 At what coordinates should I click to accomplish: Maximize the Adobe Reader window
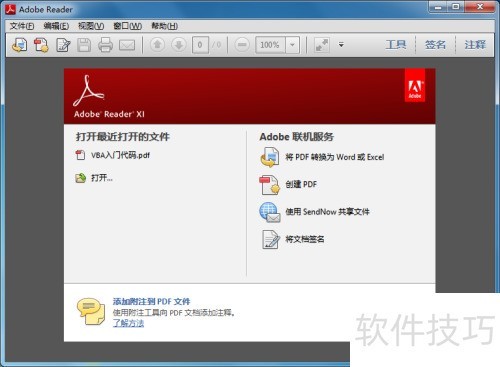click(x=456, y=7)
